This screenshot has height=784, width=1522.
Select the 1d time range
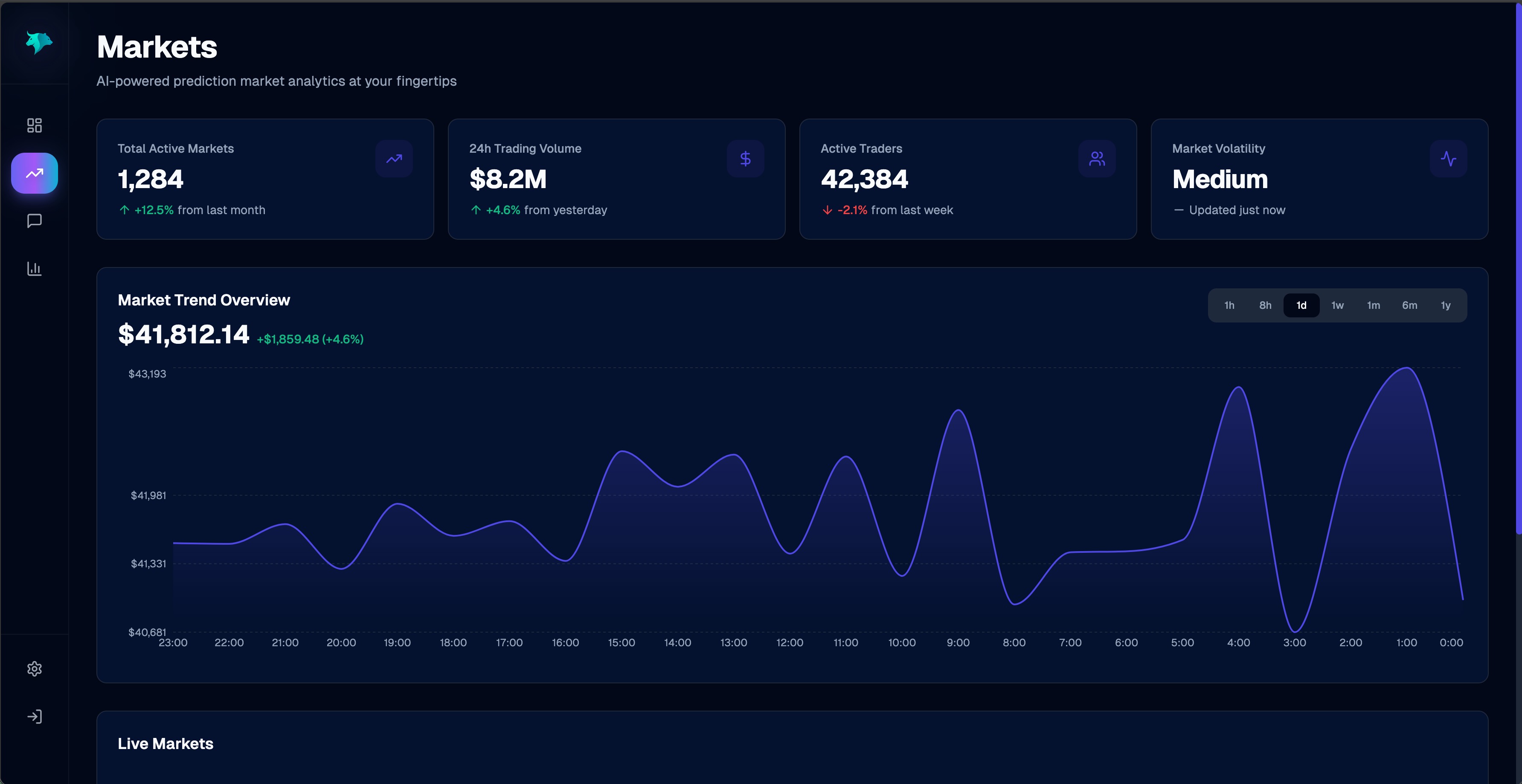tap(1301, 305)
